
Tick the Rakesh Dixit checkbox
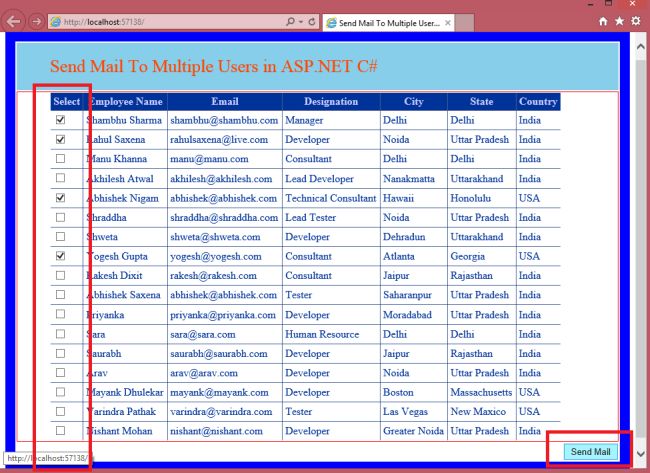tap(61, 275)
